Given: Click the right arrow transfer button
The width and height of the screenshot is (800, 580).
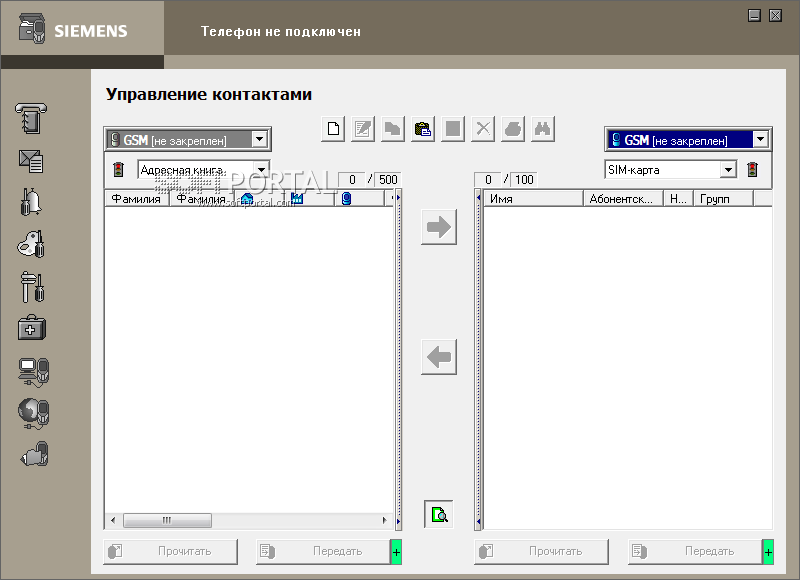Looking at the screenshot, I should [439, 227].
